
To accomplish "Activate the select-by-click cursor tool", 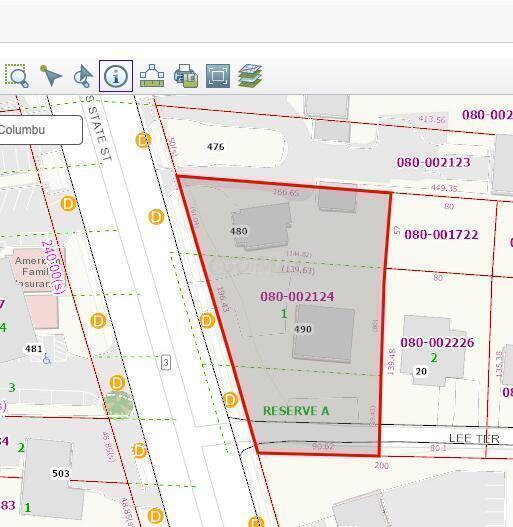I will pyautogui.click(x=83, y=76).
